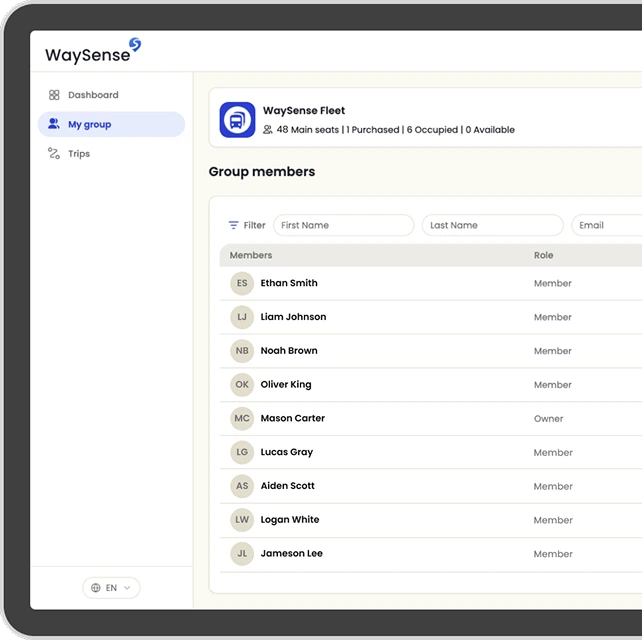The width and height of the screenshot is (642, 640).
Task: Click the LJ avatar for Liam Johnson
Action: [242, 317]
